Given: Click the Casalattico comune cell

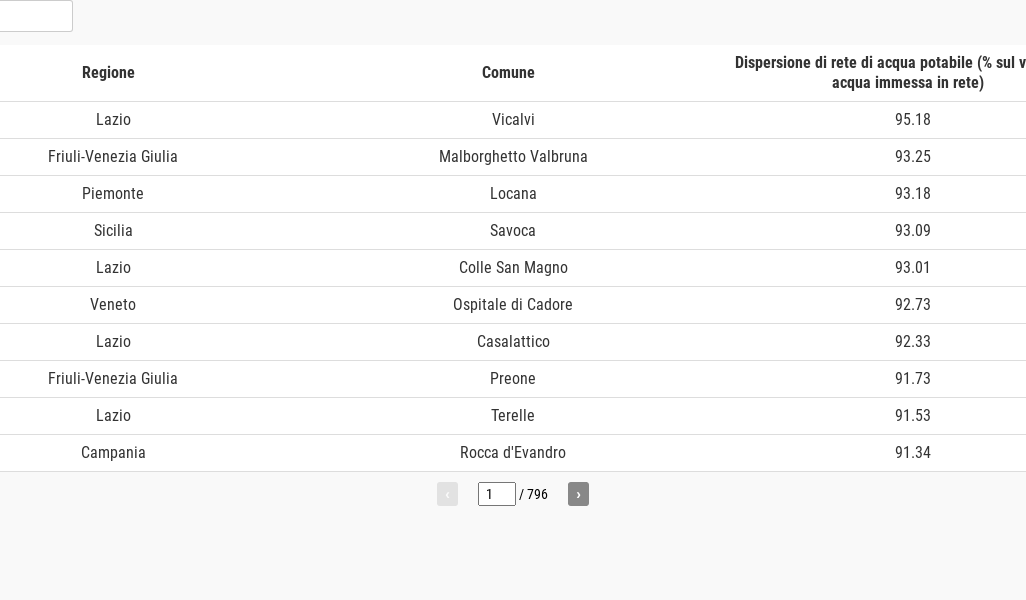Looking at the screenshot, I should click(x=513, y=342).
